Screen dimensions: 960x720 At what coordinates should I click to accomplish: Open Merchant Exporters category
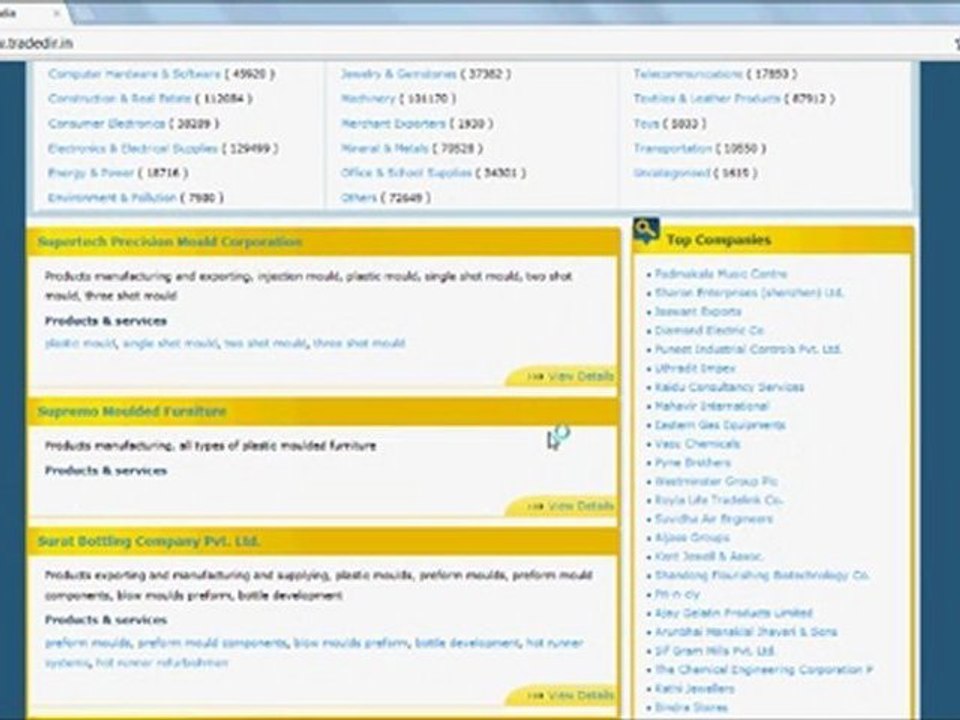(x=393, y=124)
